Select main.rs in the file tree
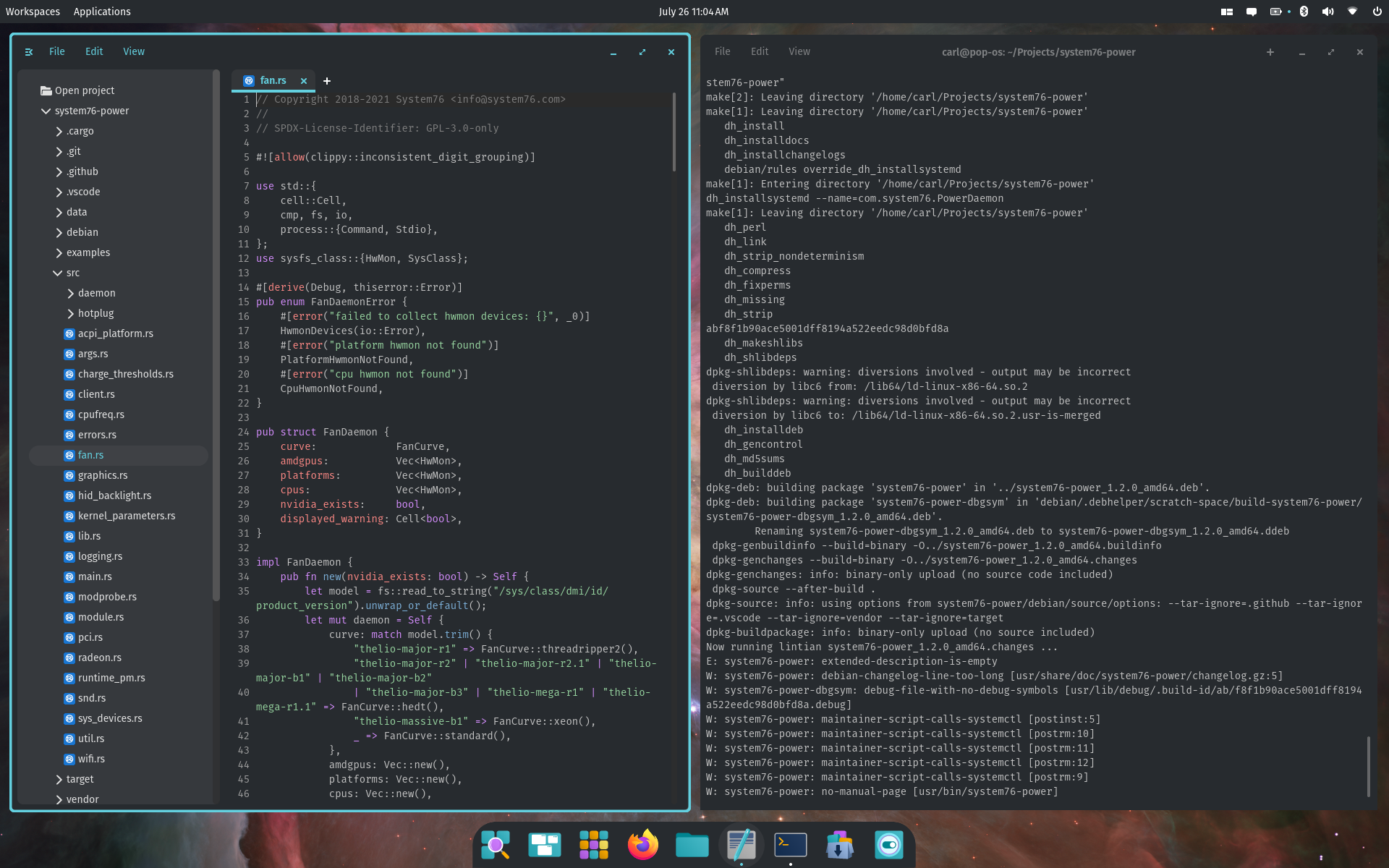The image size is (1389, 868). [x=94, y=576]
